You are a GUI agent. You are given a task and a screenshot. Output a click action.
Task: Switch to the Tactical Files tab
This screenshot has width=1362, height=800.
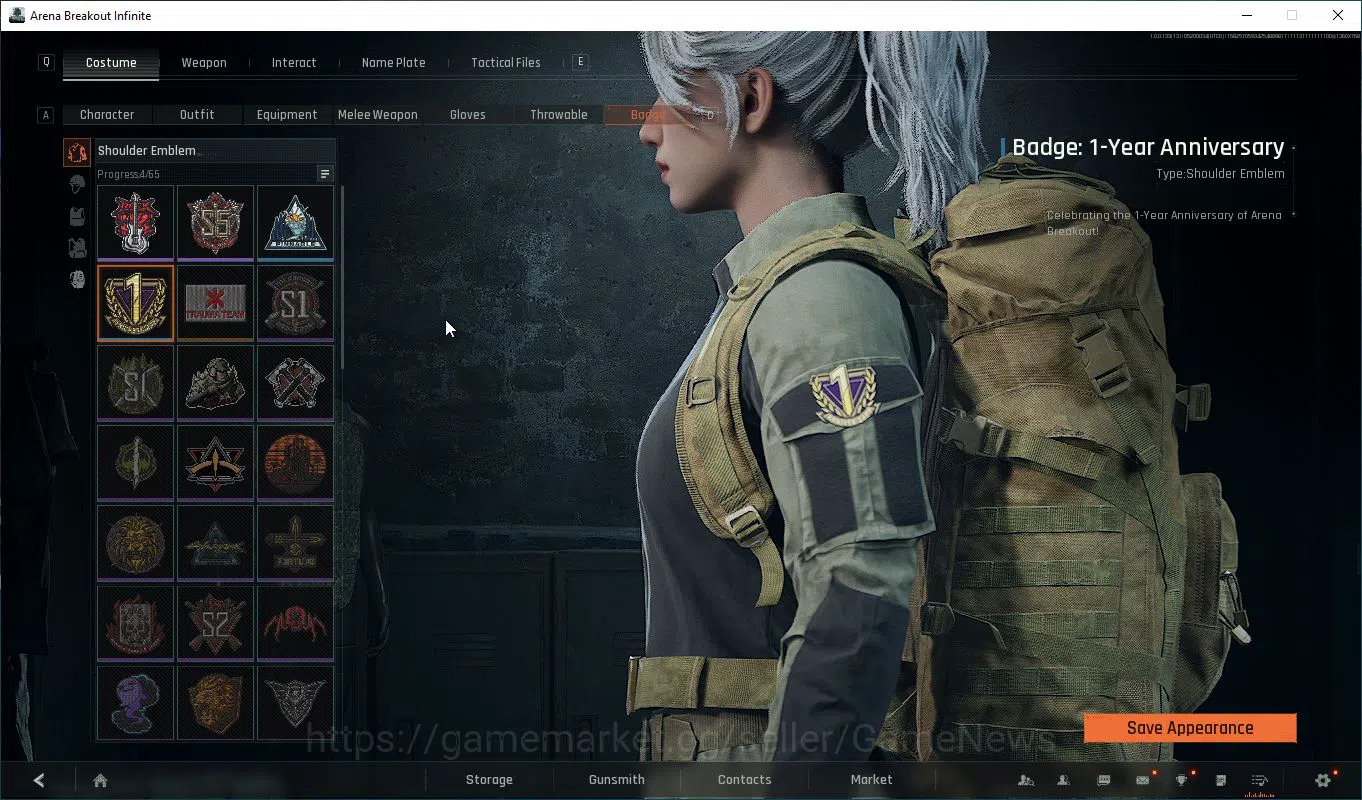pos(506,62)
